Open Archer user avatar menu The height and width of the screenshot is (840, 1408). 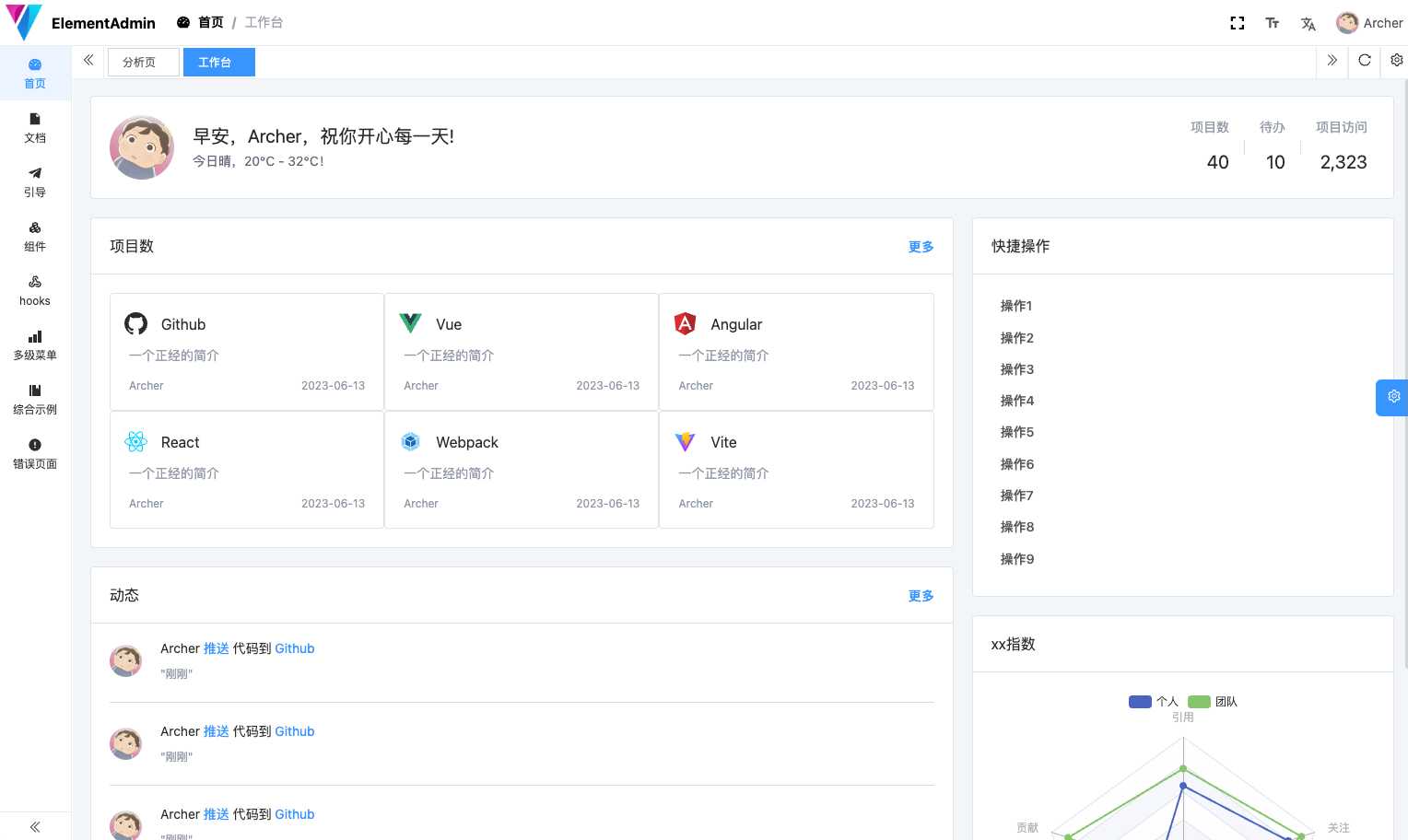(1369, 23)
